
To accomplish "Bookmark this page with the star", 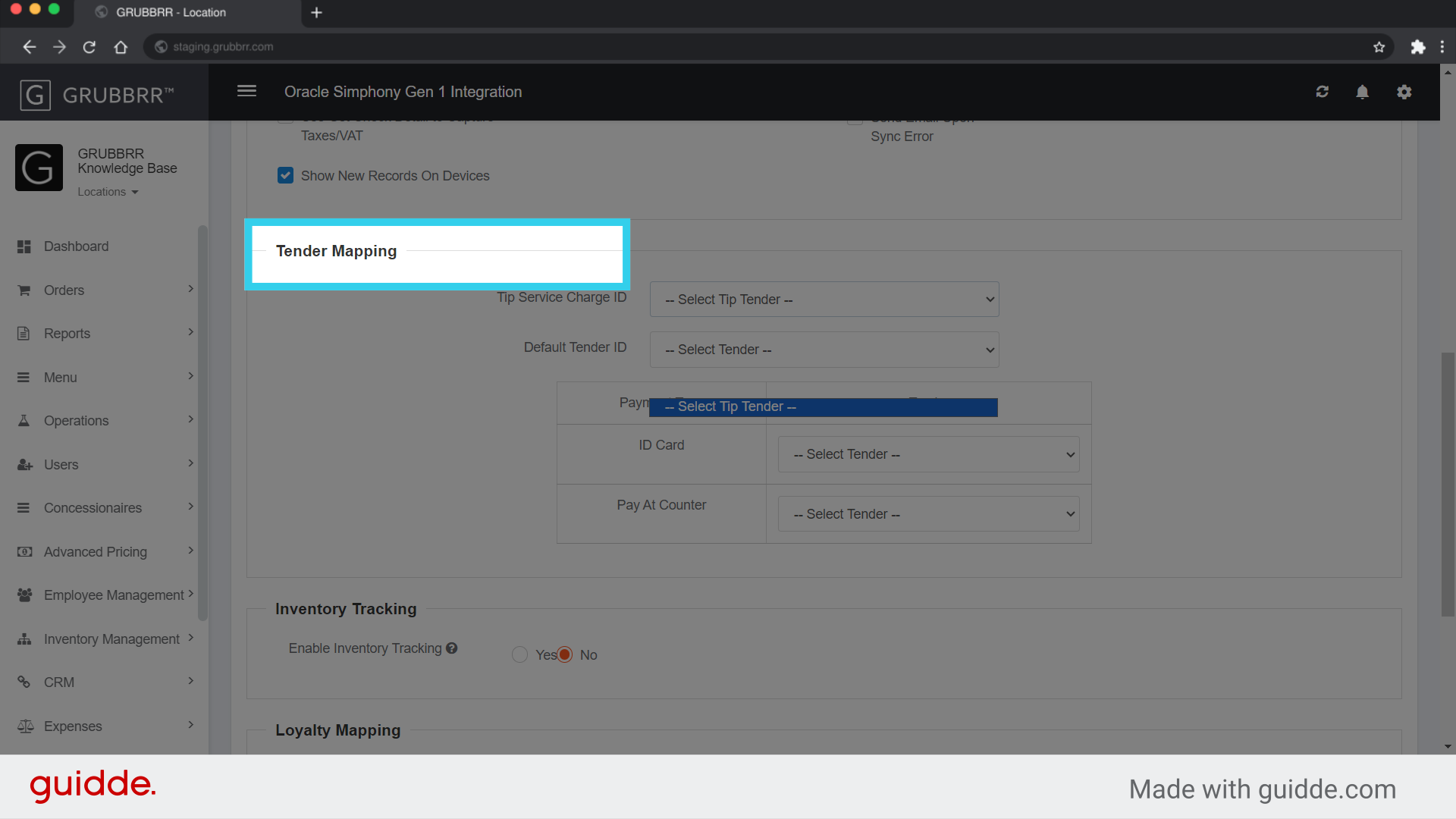I will point(1379,47).
